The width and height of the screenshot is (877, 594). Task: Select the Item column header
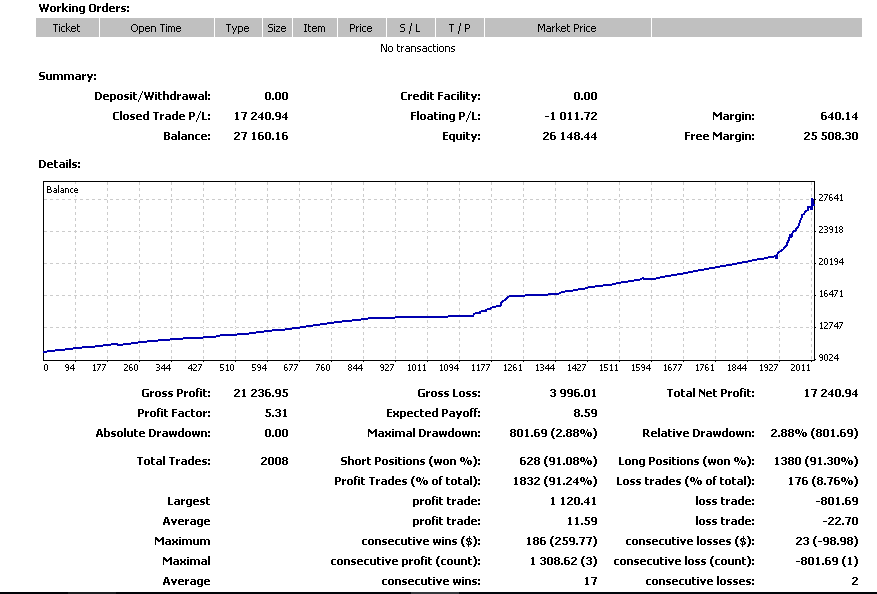[x=314, y=28]
